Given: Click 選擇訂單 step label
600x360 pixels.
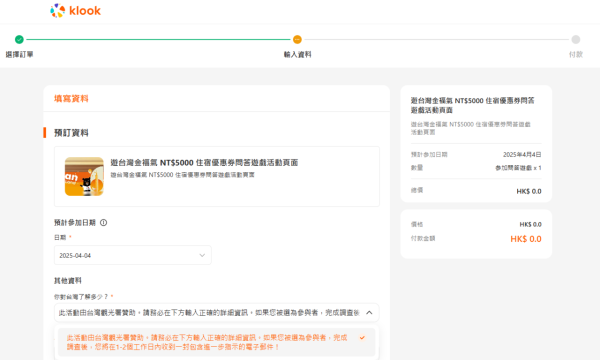Looking at the screenshot, I should [20, 54].
